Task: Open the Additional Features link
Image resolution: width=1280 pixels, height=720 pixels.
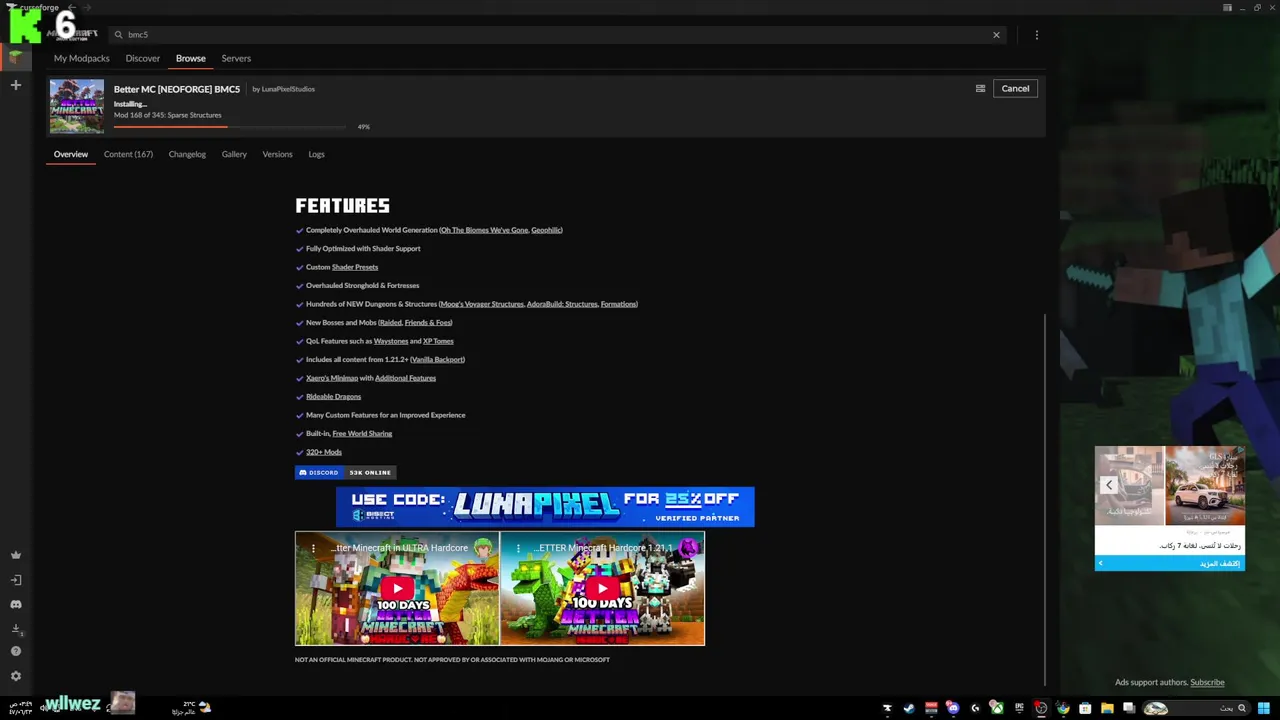Action: coord(405,378)
